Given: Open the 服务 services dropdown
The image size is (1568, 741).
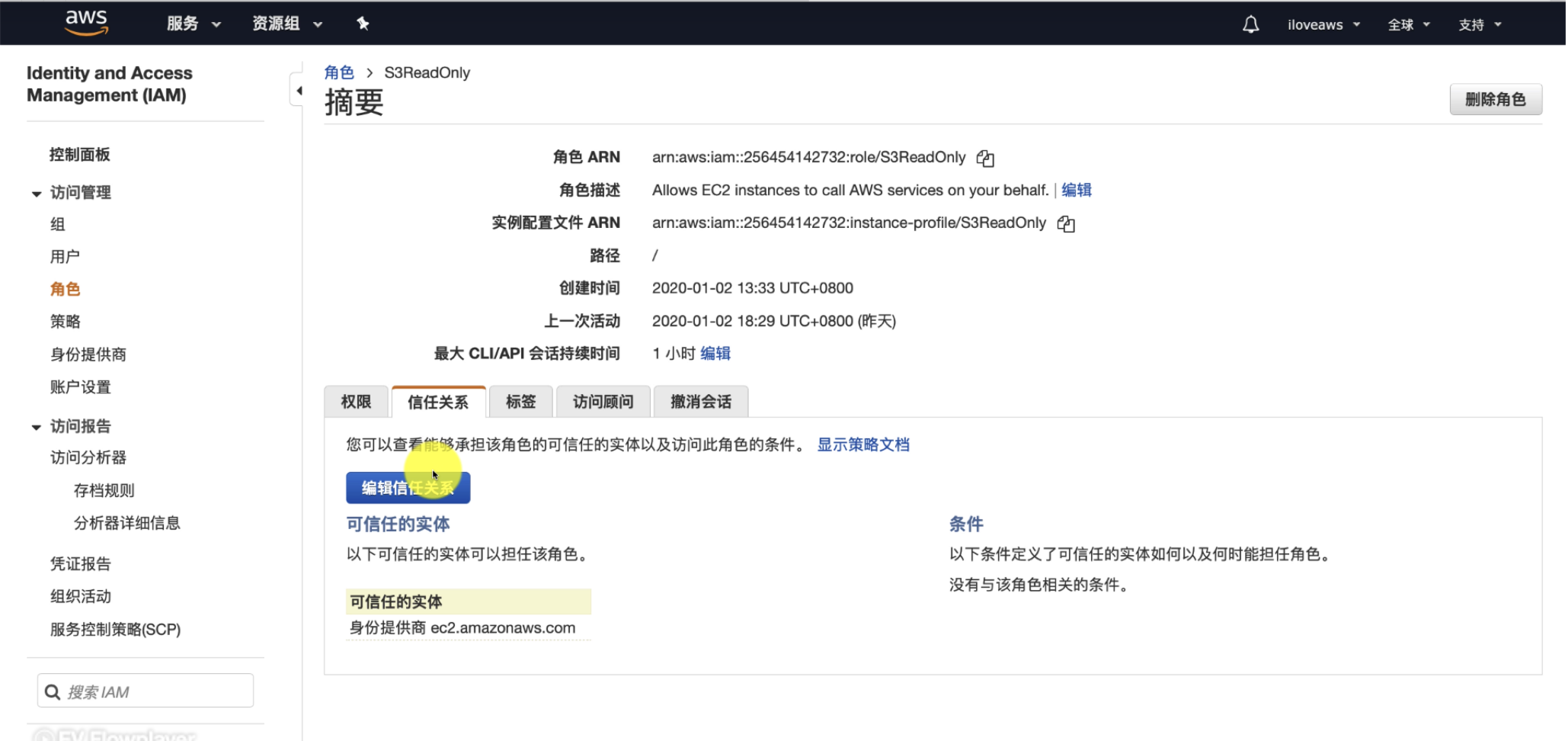Looking at the screenshot, I should coord(194,24).
